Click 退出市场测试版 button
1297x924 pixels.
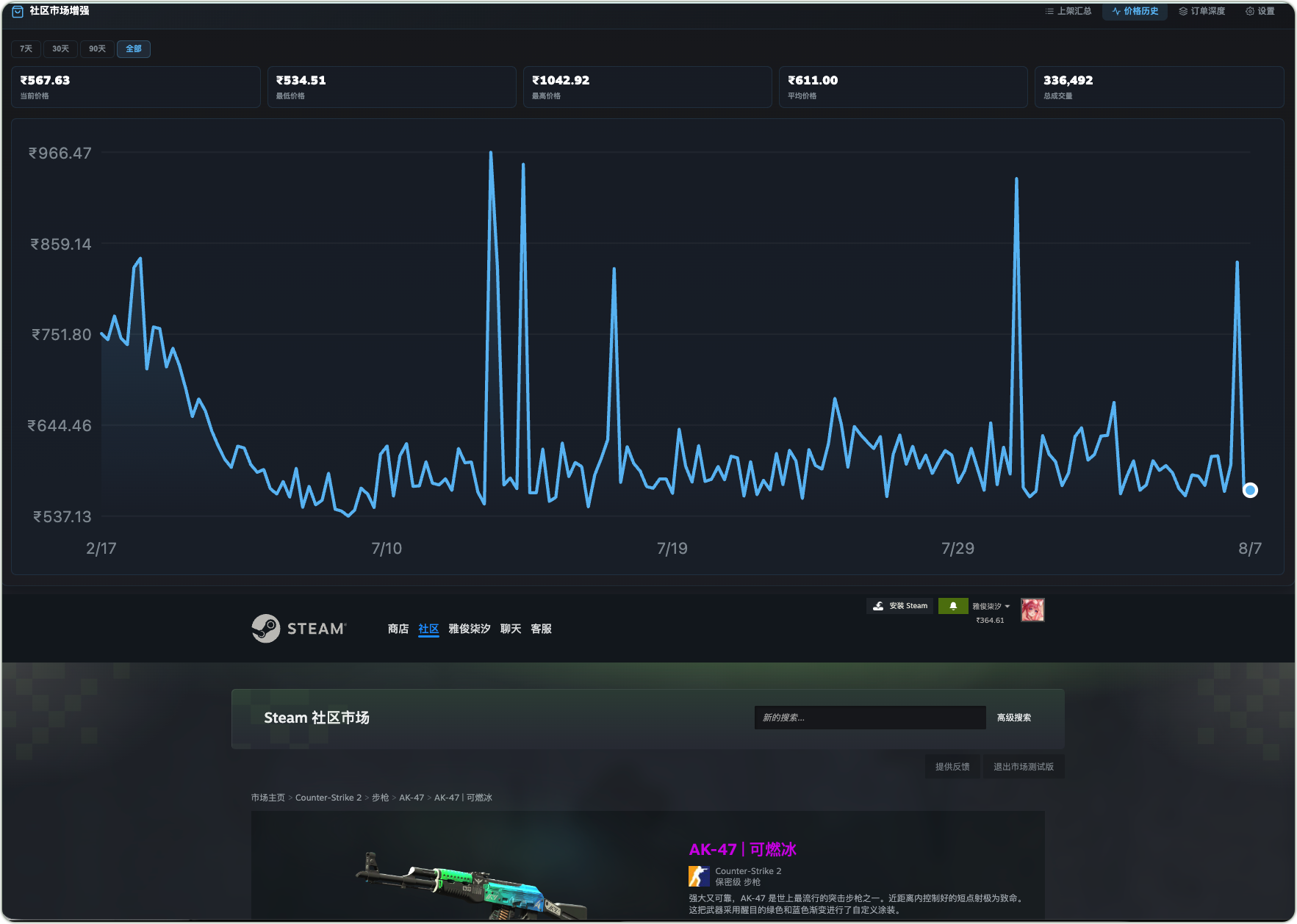tap(1024, 767)
